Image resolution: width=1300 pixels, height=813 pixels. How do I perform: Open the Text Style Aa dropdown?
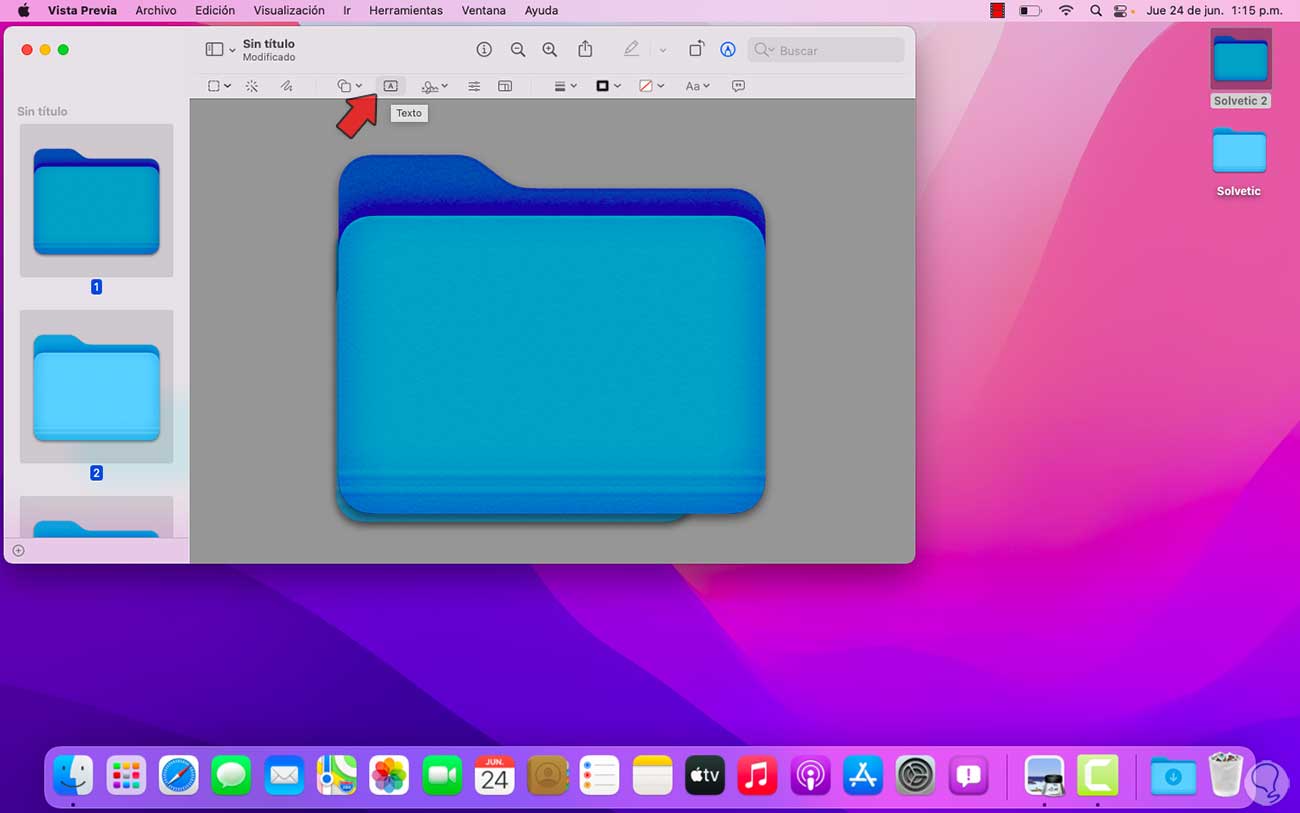[x=697, y=86]
